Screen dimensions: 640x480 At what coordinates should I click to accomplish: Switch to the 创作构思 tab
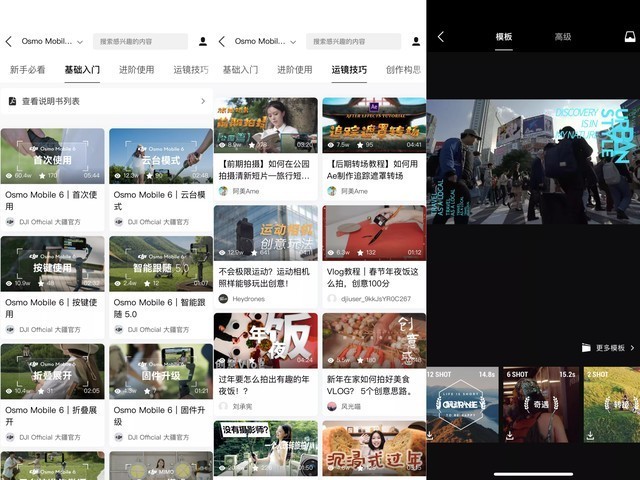(x=403, y=70)
